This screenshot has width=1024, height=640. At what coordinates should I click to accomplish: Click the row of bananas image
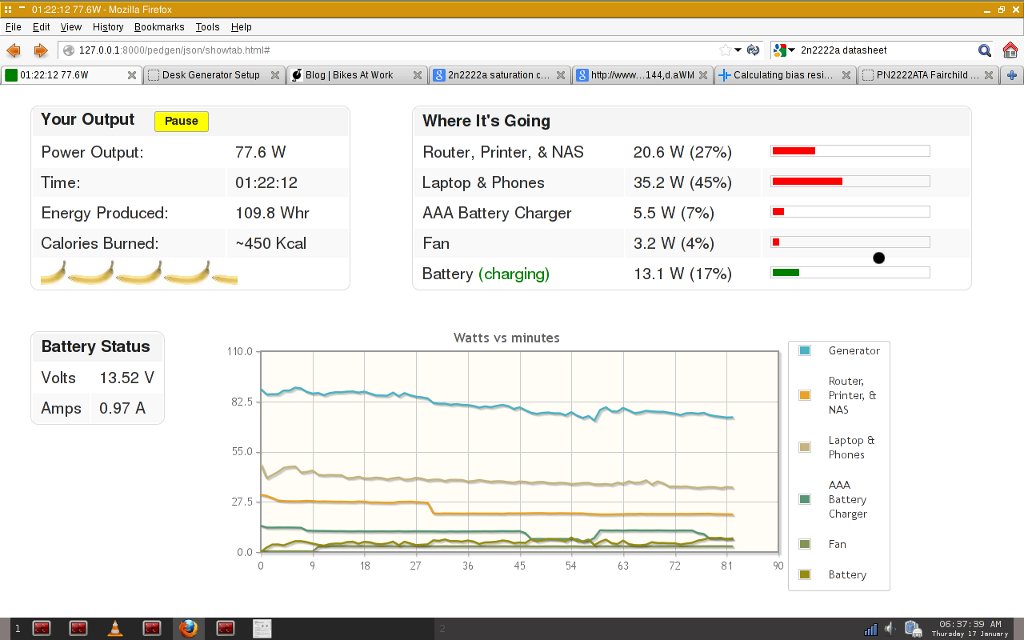pyautogui.click(x=139, y=273)
